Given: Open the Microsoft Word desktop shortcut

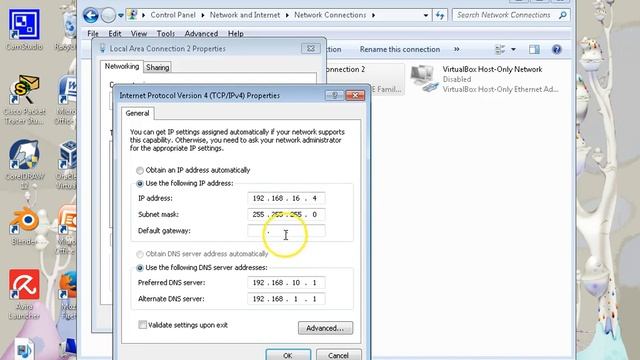Looking at the screenshot, I should (x=67, y=100).
